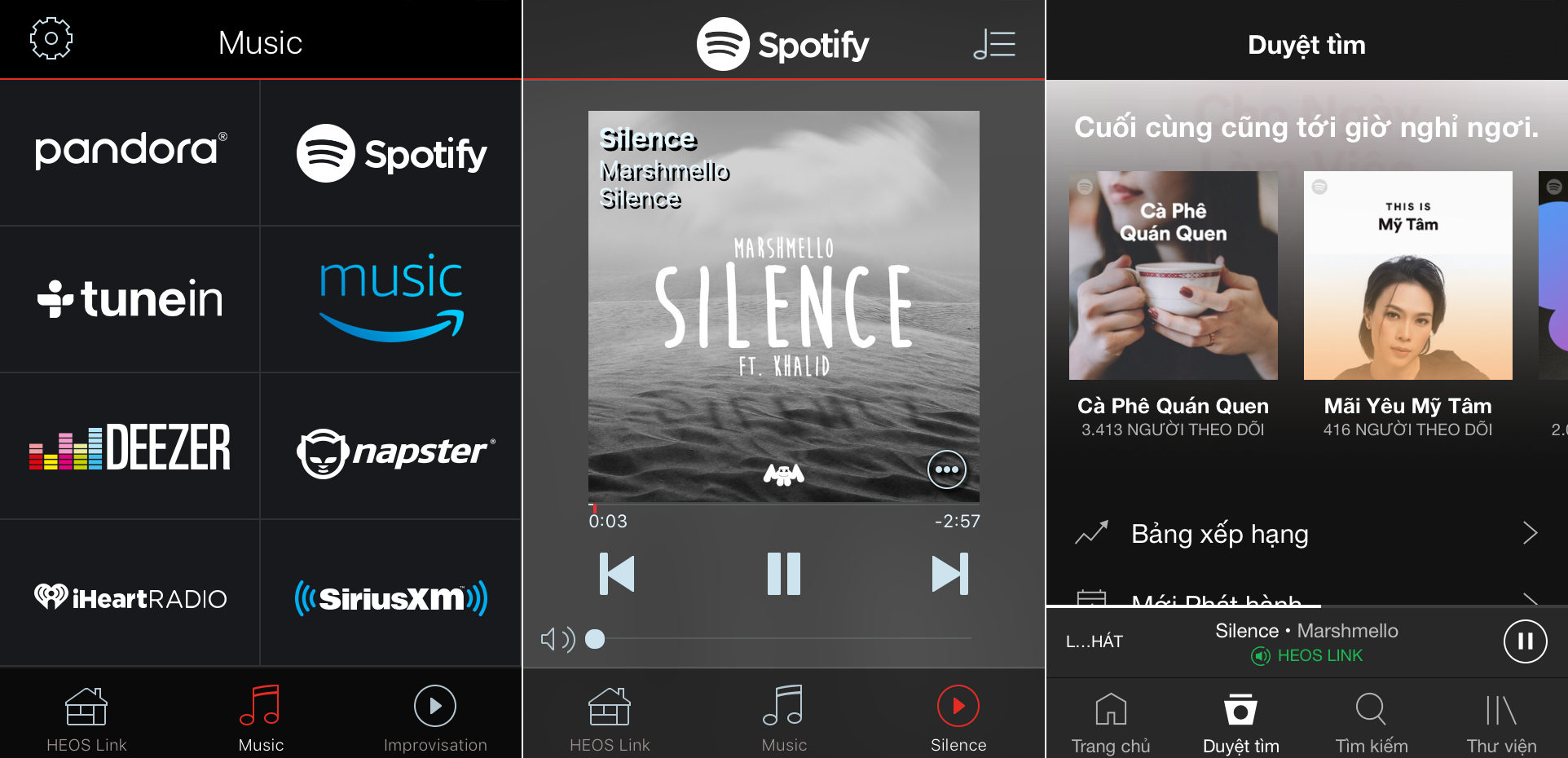The height and width of the screenshot is (758, 1568).
Task: Expand Bảng xếp hạng chevron
Action: click(1530, 533)
